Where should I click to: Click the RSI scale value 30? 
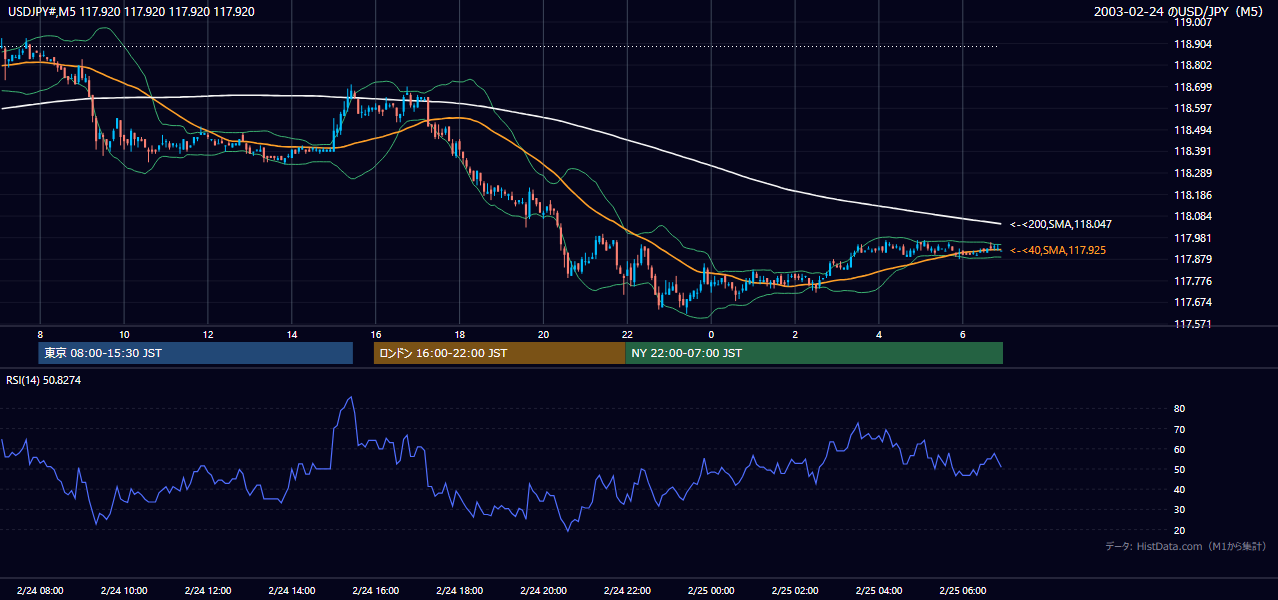pos(1180,510)
